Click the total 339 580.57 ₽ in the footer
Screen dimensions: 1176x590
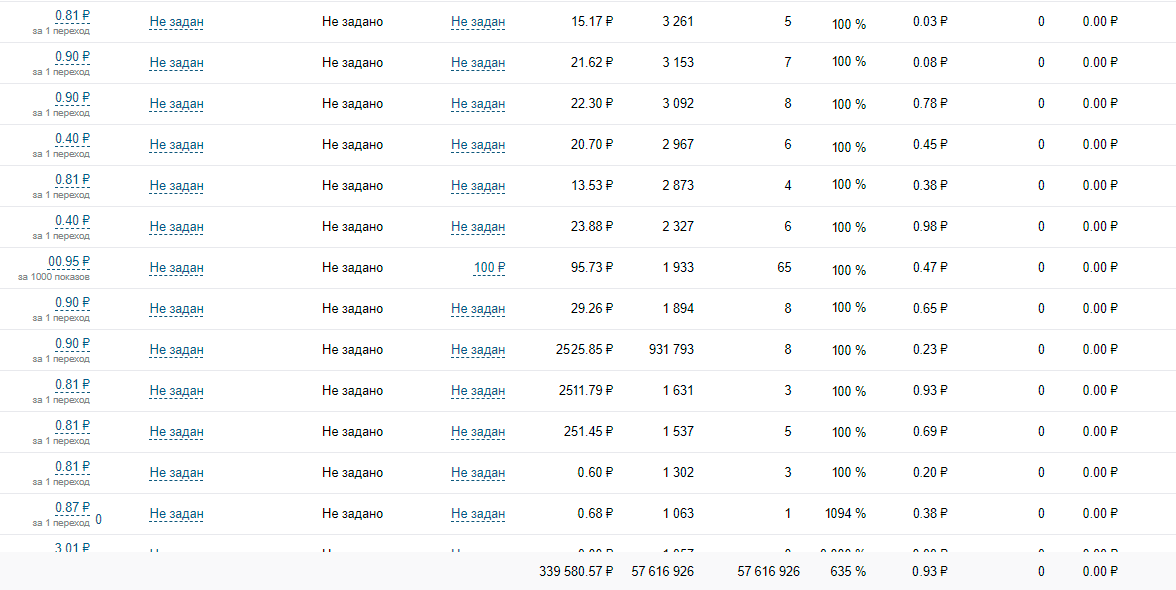tap(575, 572)
